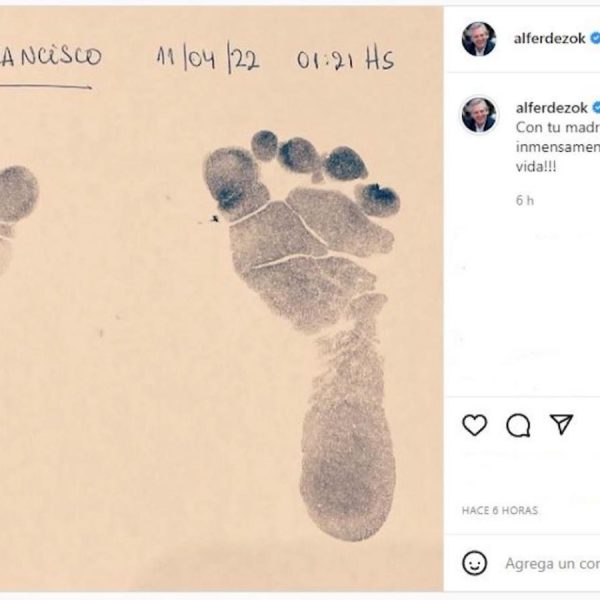
Task: Open alferdezok profile from caption username
Action: click(x=551, y=108)
